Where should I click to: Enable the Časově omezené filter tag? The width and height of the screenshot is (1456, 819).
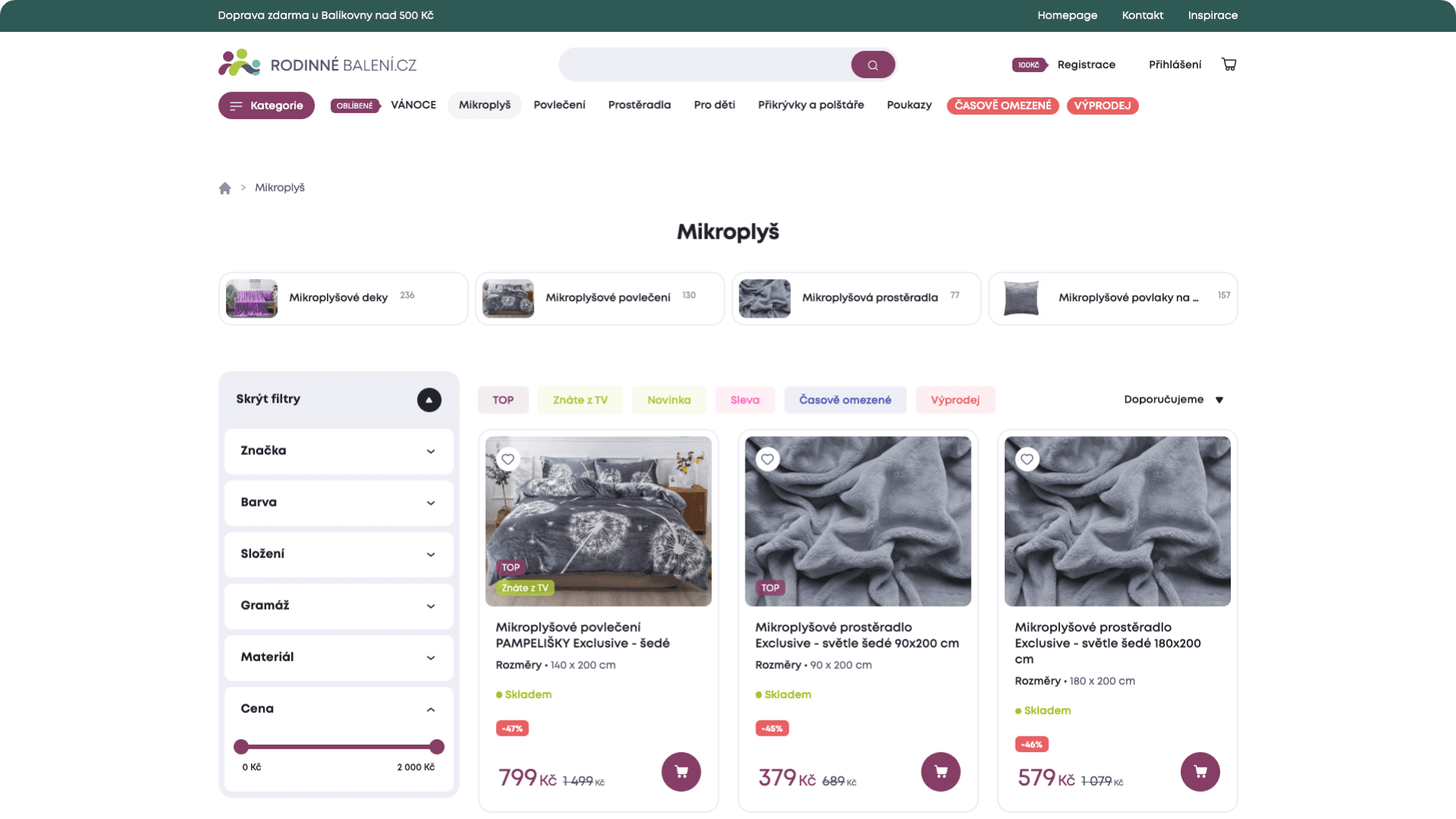tap(845, 400)
